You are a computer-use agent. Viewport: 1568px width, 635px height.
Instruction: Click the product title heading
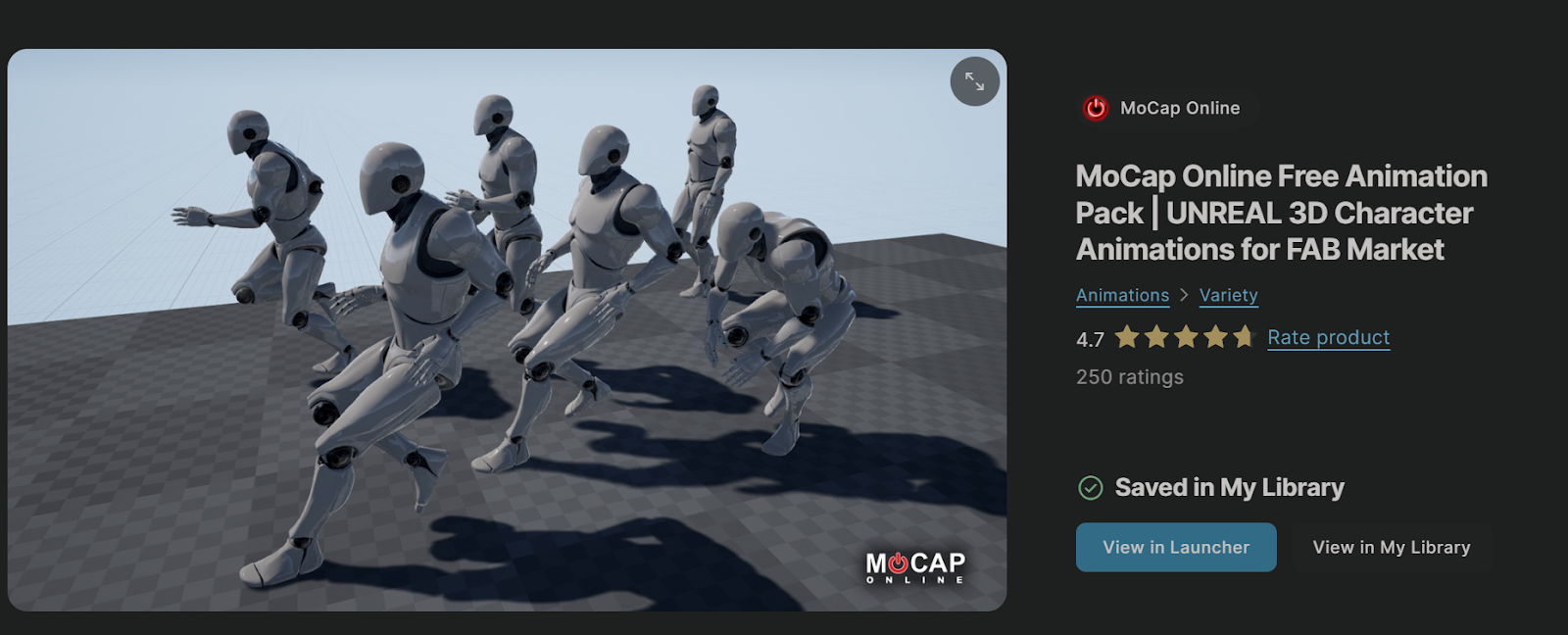[1281, 213]
